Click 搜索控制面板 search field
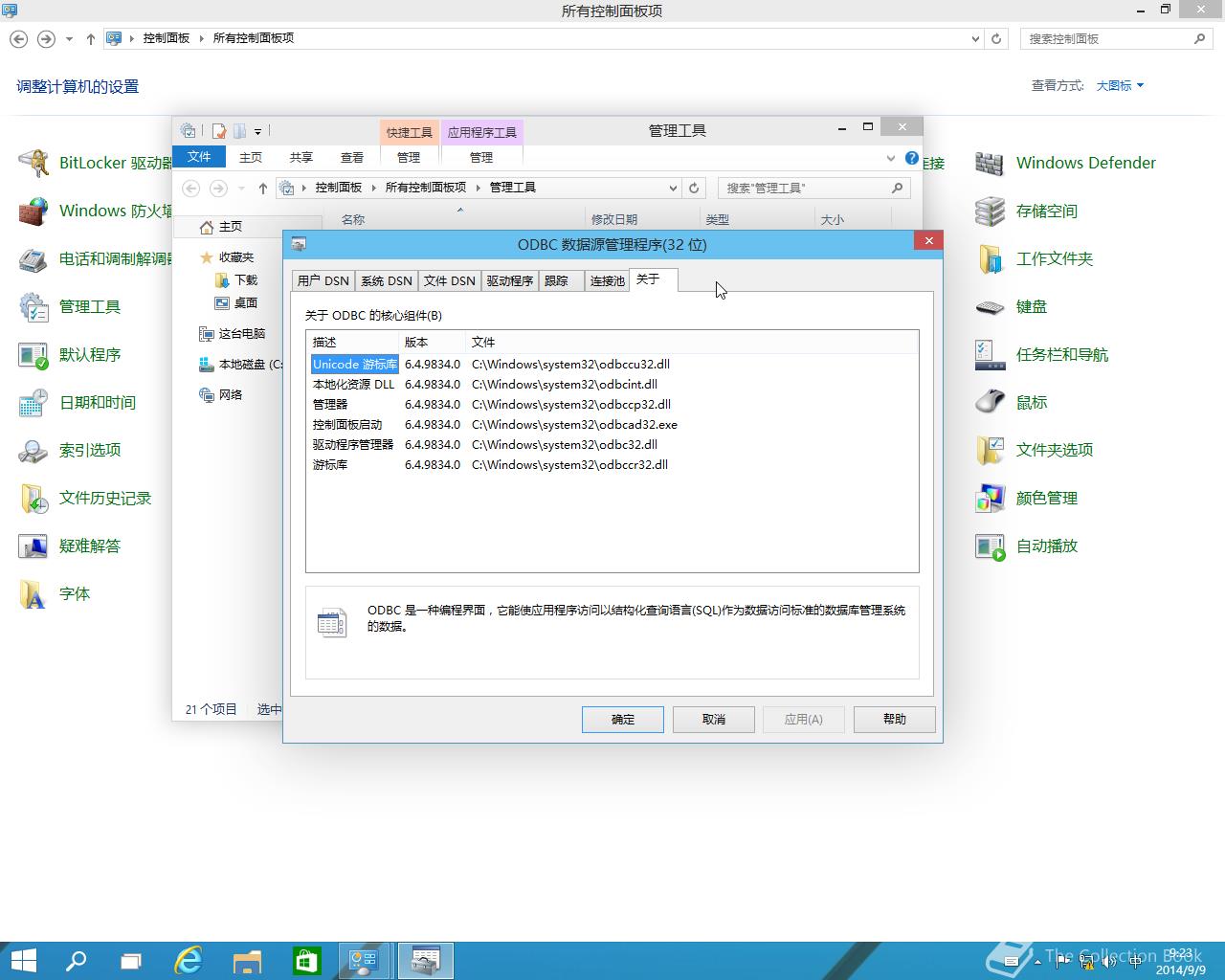The height and width of the screenshot is (980, 1225). (x=1117, y=39)
